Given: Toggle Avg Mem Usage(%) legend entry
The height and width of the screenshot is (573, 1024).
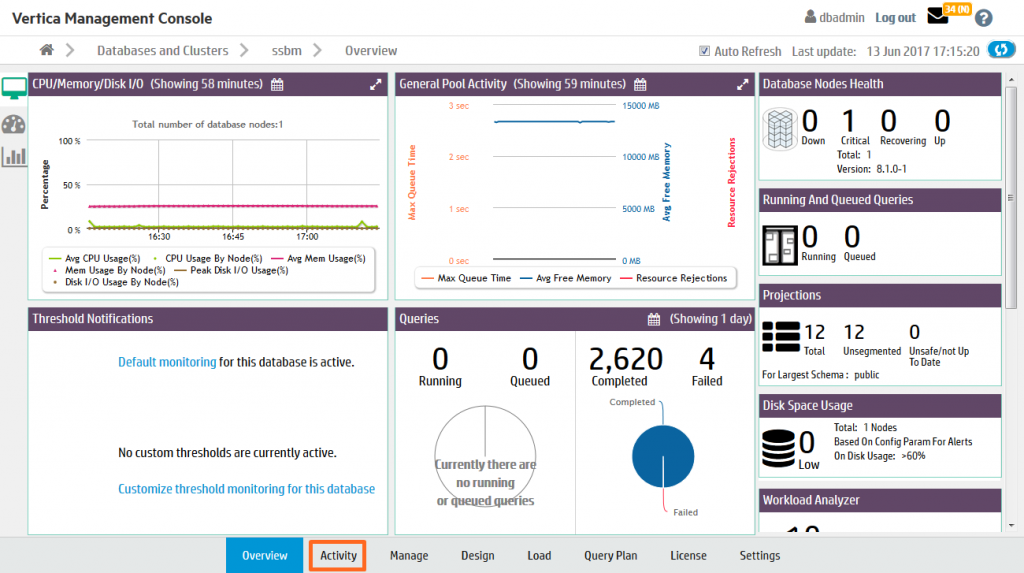Looking at the screenshot, I should point(318,259).
